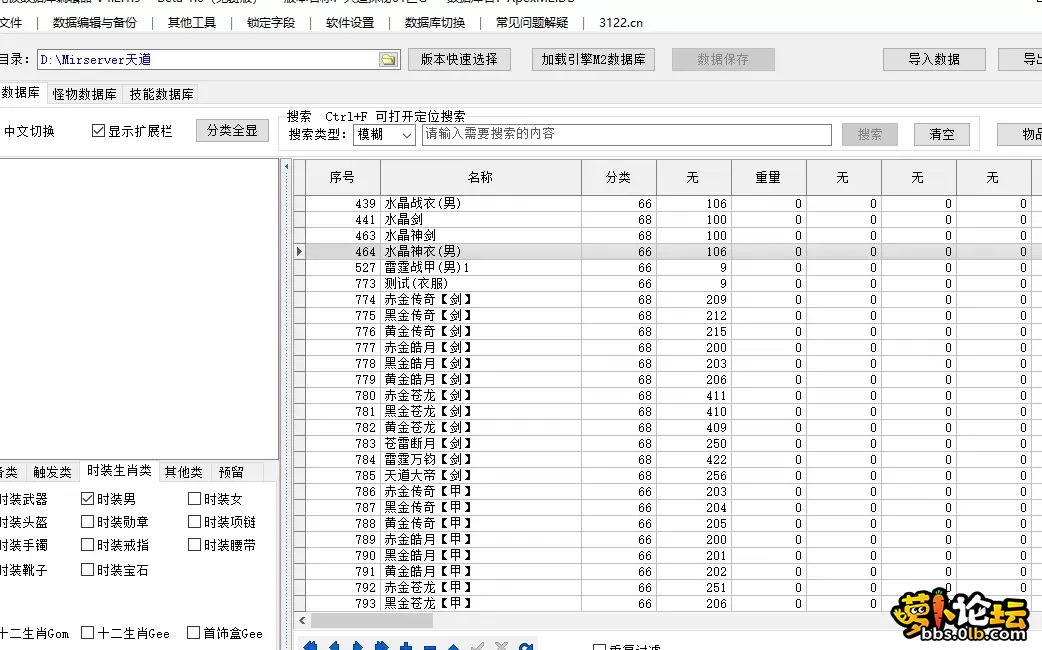Image resolution: width=1042 pixels, height=650 pixels.
Task: Click the 导入数据 button
Action: tap(934, 59)
